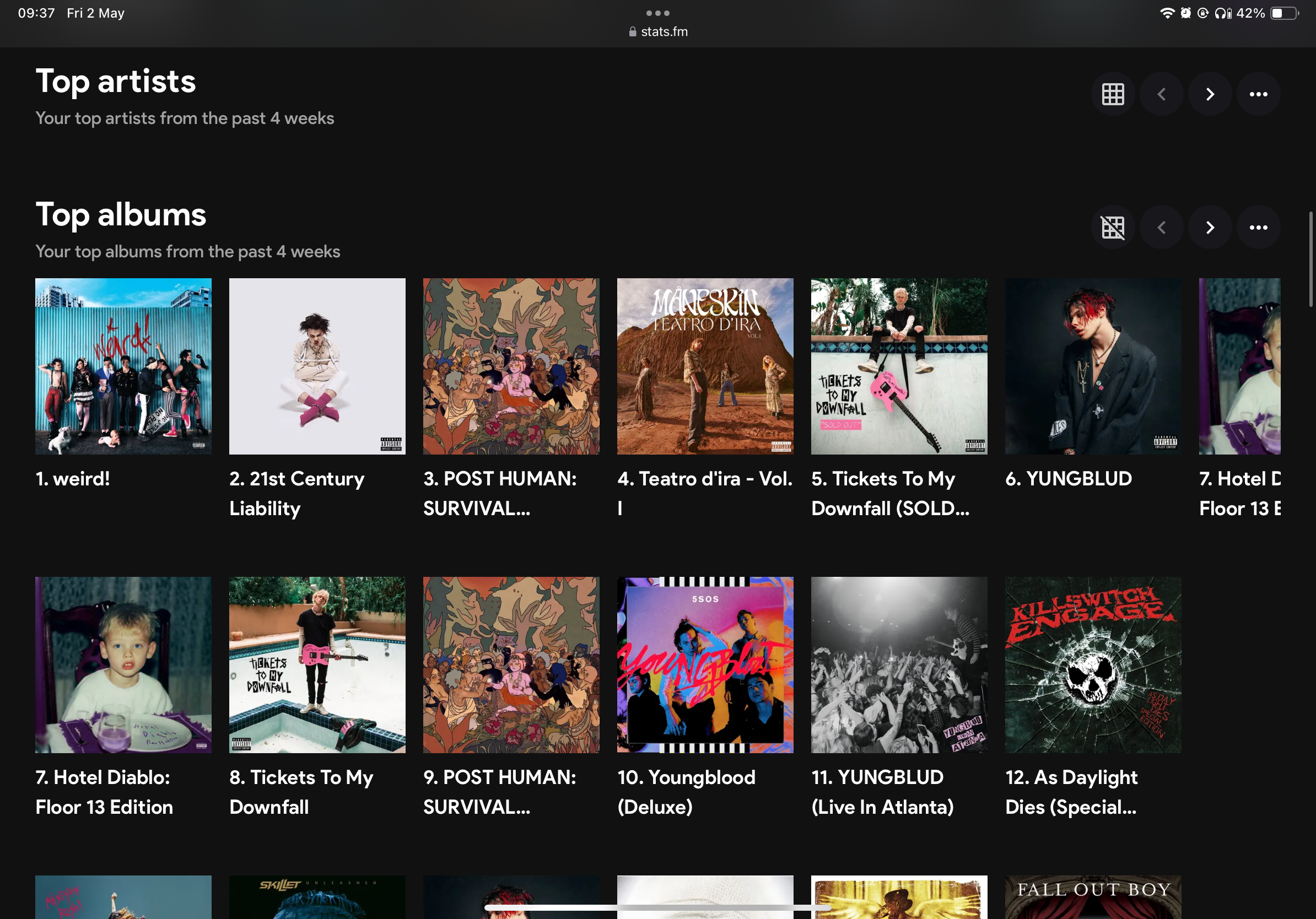1316x919 pixels.
Task: Click 'Your top artists from the past 4 weeks'
Action: tap(185, 118)
